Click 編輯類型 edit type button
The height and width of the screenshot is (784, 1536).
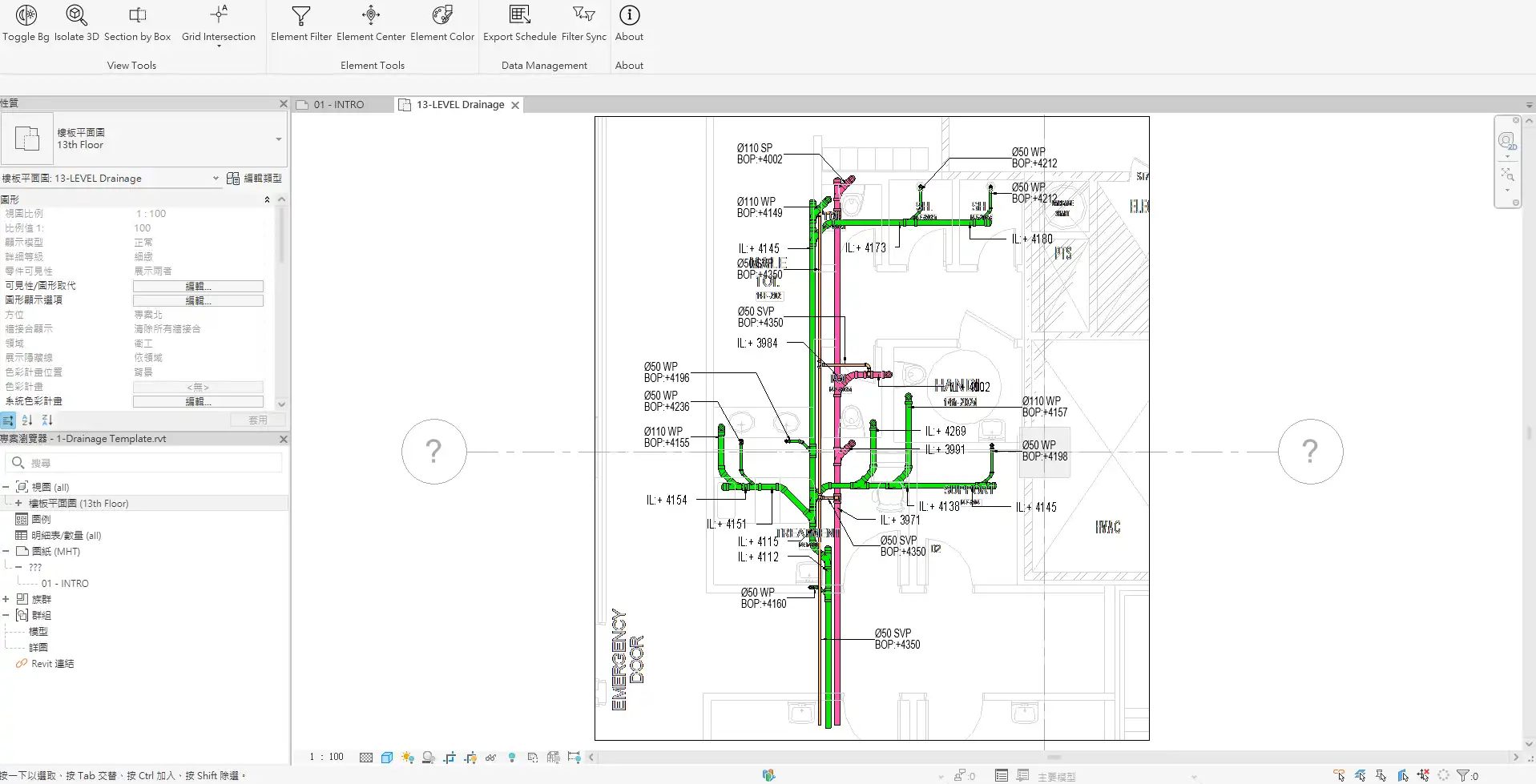tap(255, 179)
